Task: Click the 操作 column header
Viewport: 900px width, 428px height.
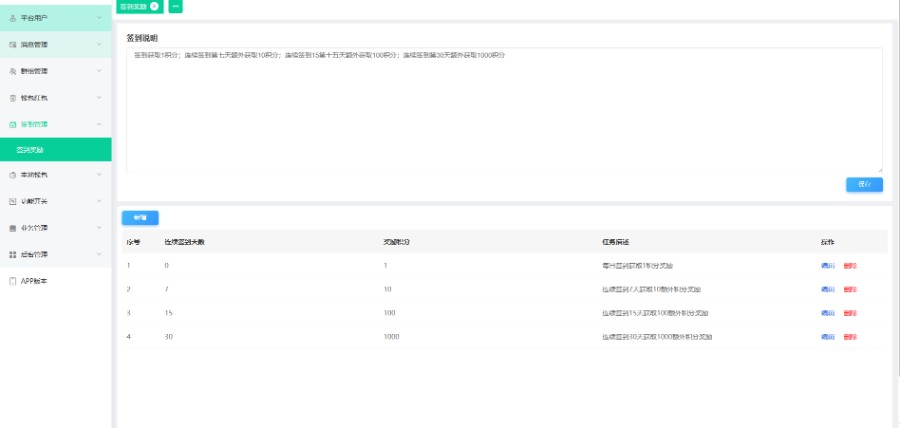Action: (x=828, y=242)
